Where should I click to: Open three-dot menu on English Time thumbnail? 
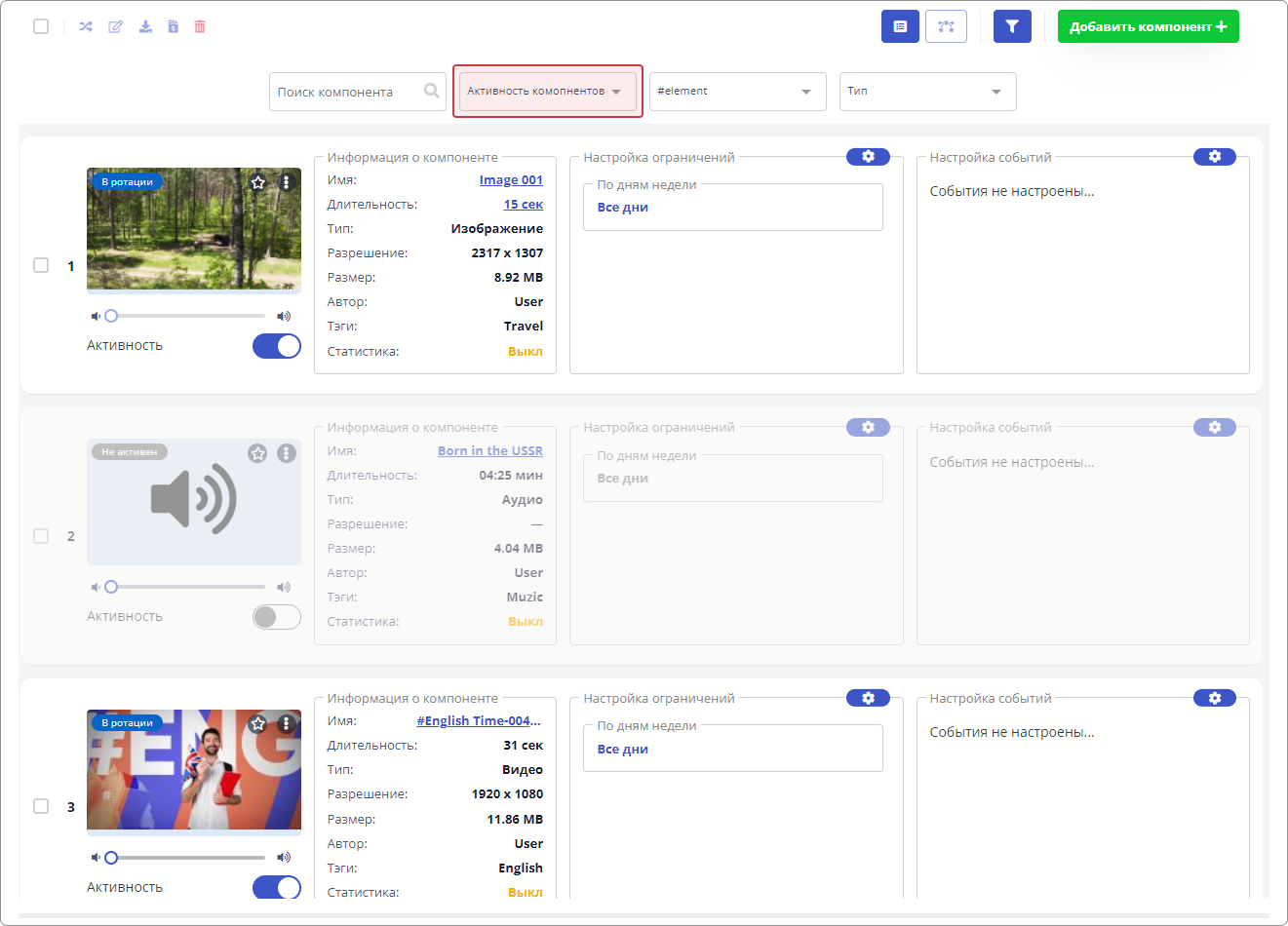[286, 723]
